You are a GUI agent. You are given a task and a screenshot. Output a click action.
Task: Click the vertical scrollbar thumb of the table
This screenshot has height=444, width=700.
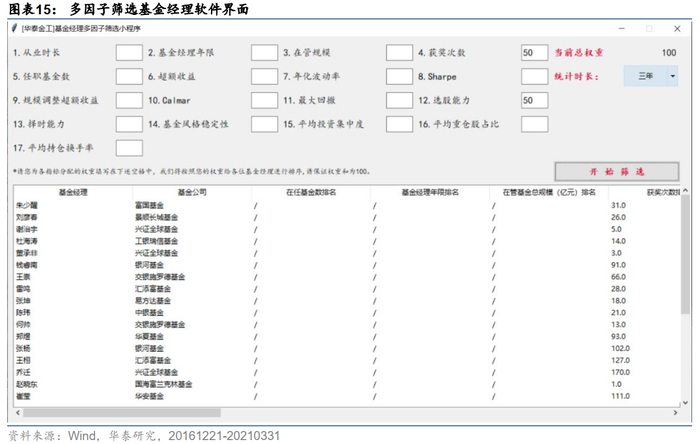[685, 254]
